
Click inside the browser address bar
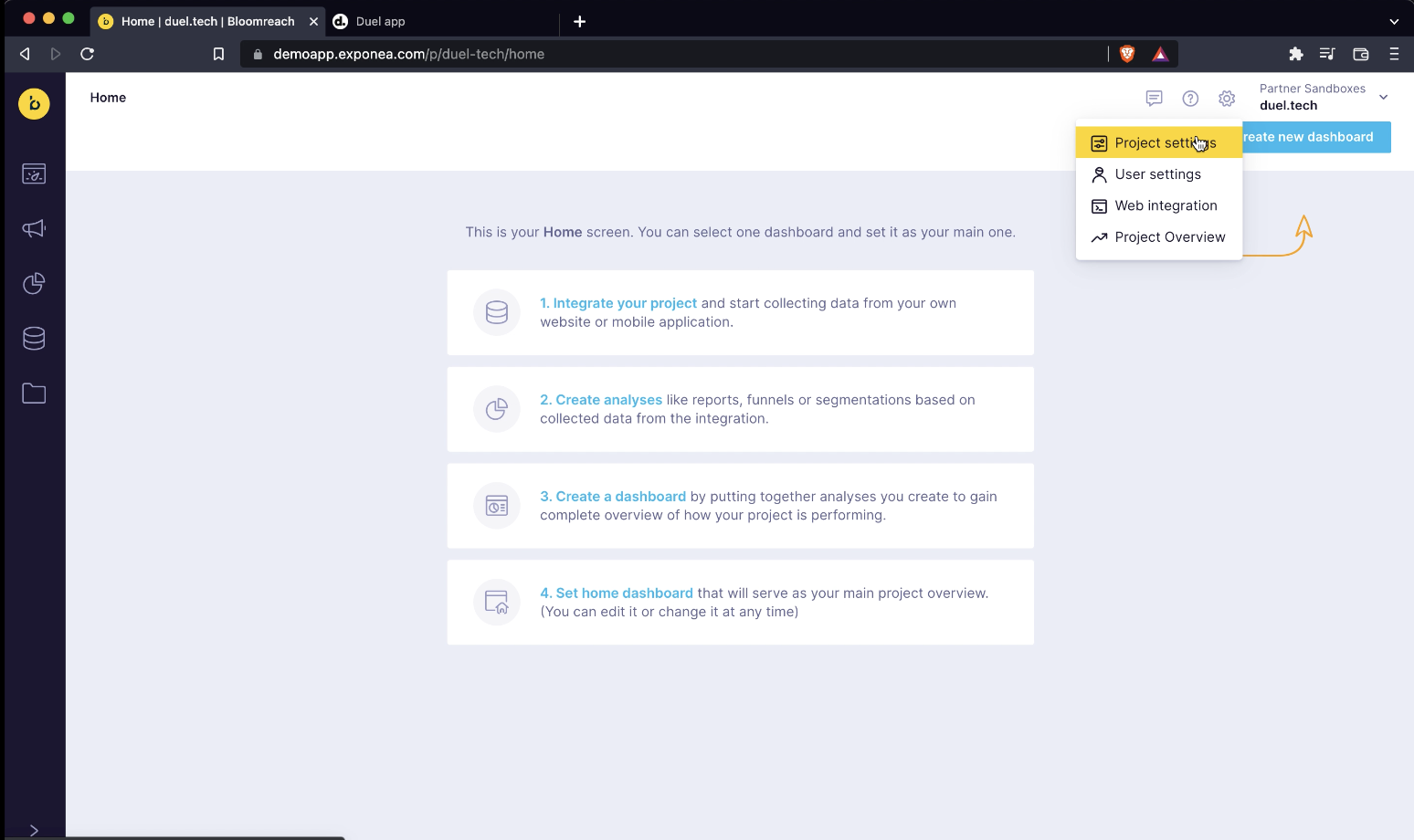coord(639,54)
